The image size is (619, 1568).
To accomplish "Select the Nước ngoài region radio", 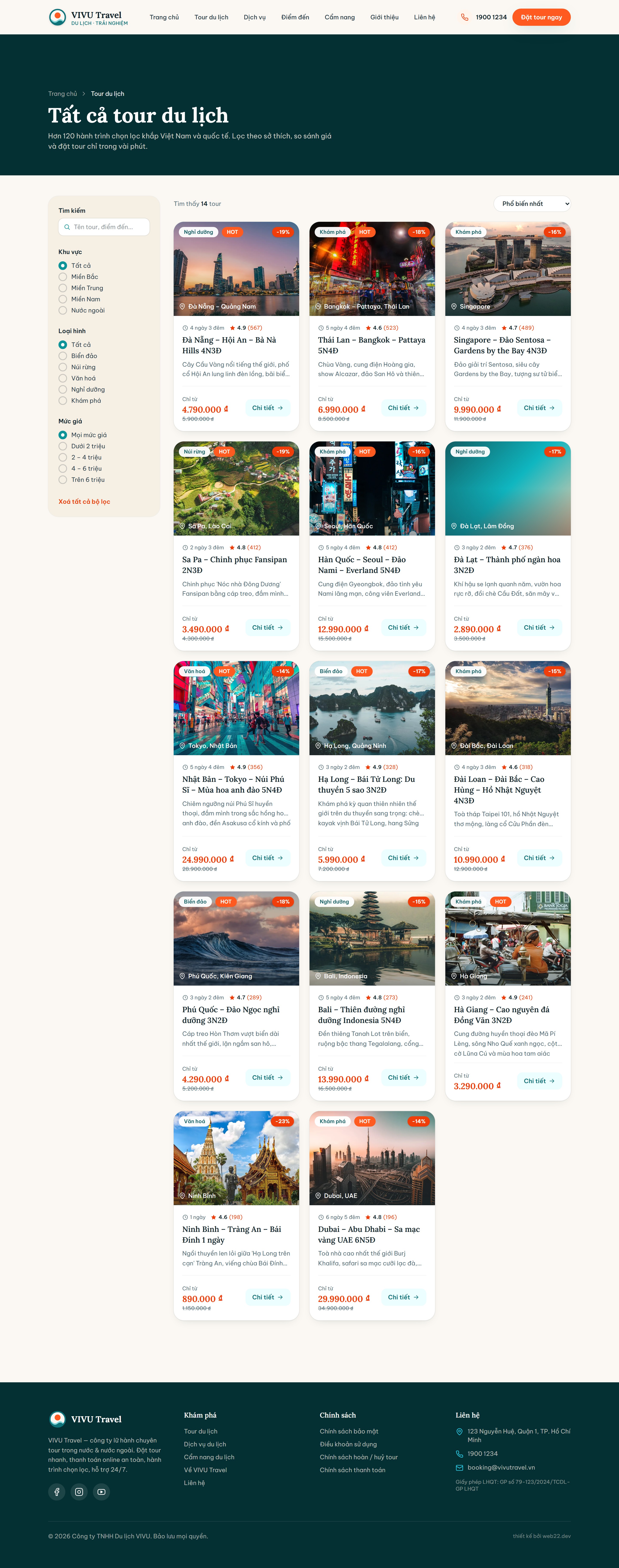I will tap(63, 310).
